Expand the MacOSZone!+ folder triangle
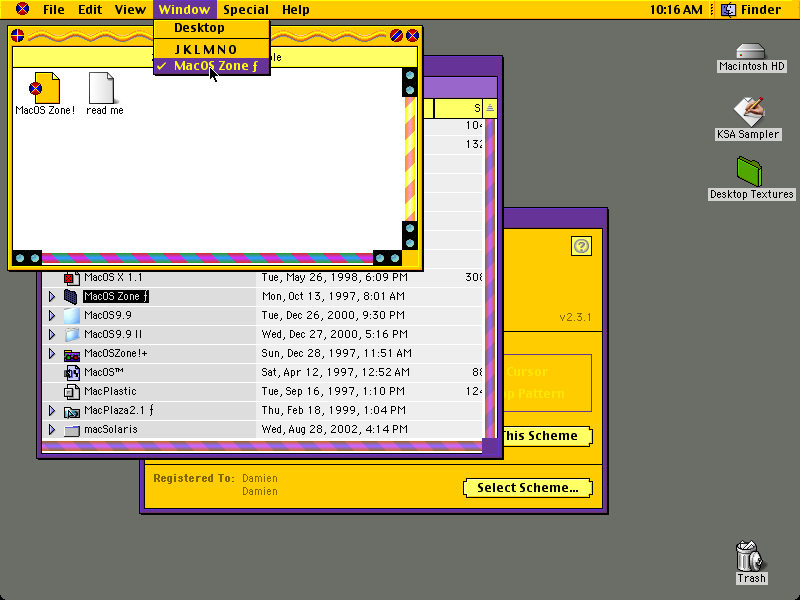Screen dimensions: 800x600 click(x=52, y=354)
